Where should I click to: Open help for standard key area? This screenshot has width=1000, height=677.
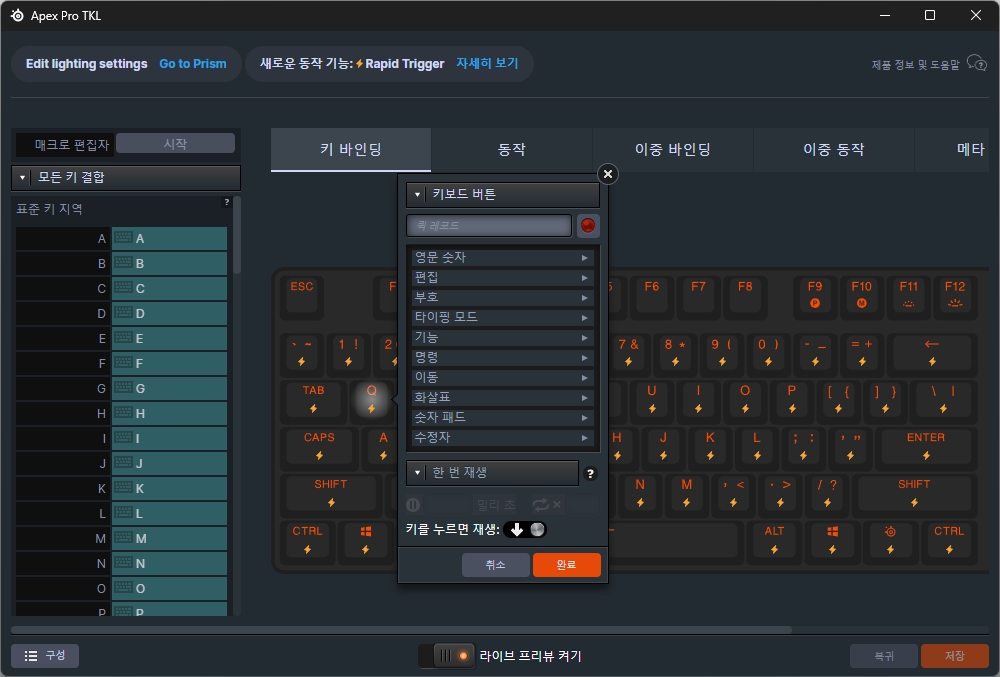[x=226, y=202]
